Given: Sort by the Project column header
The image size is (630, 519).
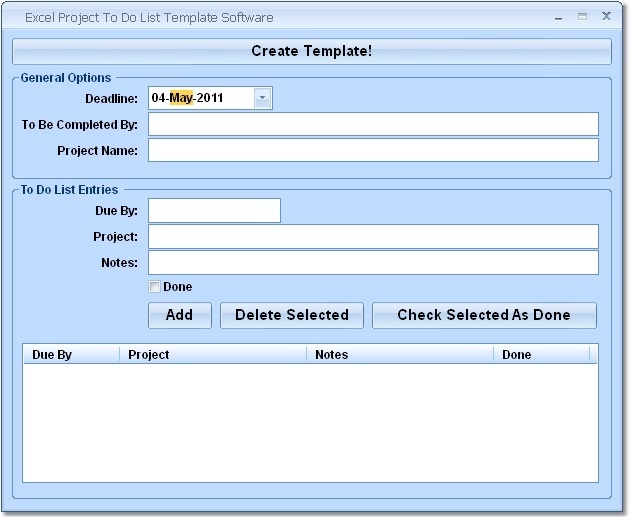Looking at the screenshot, I should click(x=213, y=355).
